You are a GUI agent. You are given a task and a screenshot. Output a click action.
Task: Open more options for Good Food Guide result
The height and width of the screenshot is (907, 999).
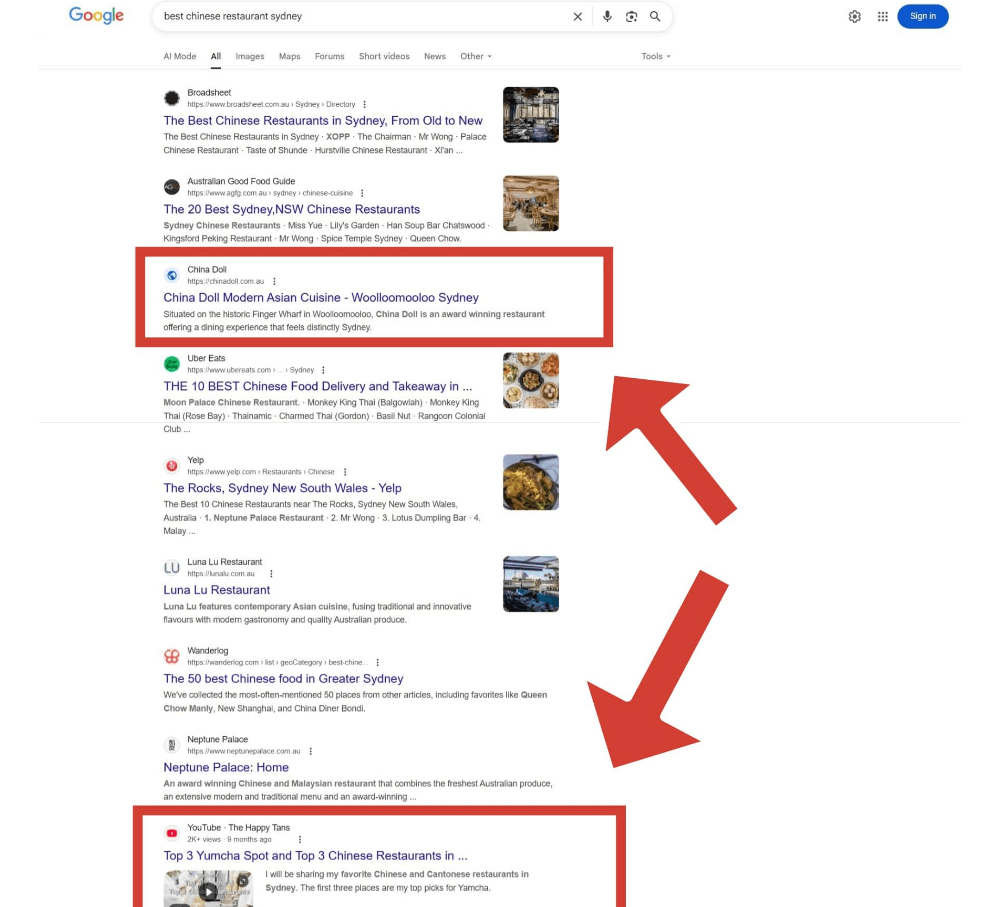pyautogui.click(x=362, y=193)
